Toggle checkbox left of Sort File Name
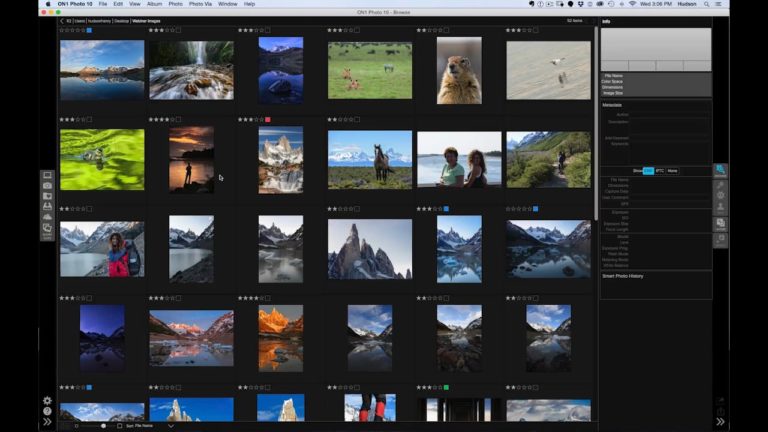Image resolution: width=768 pixels, height=432 pixels. [120, 426]
